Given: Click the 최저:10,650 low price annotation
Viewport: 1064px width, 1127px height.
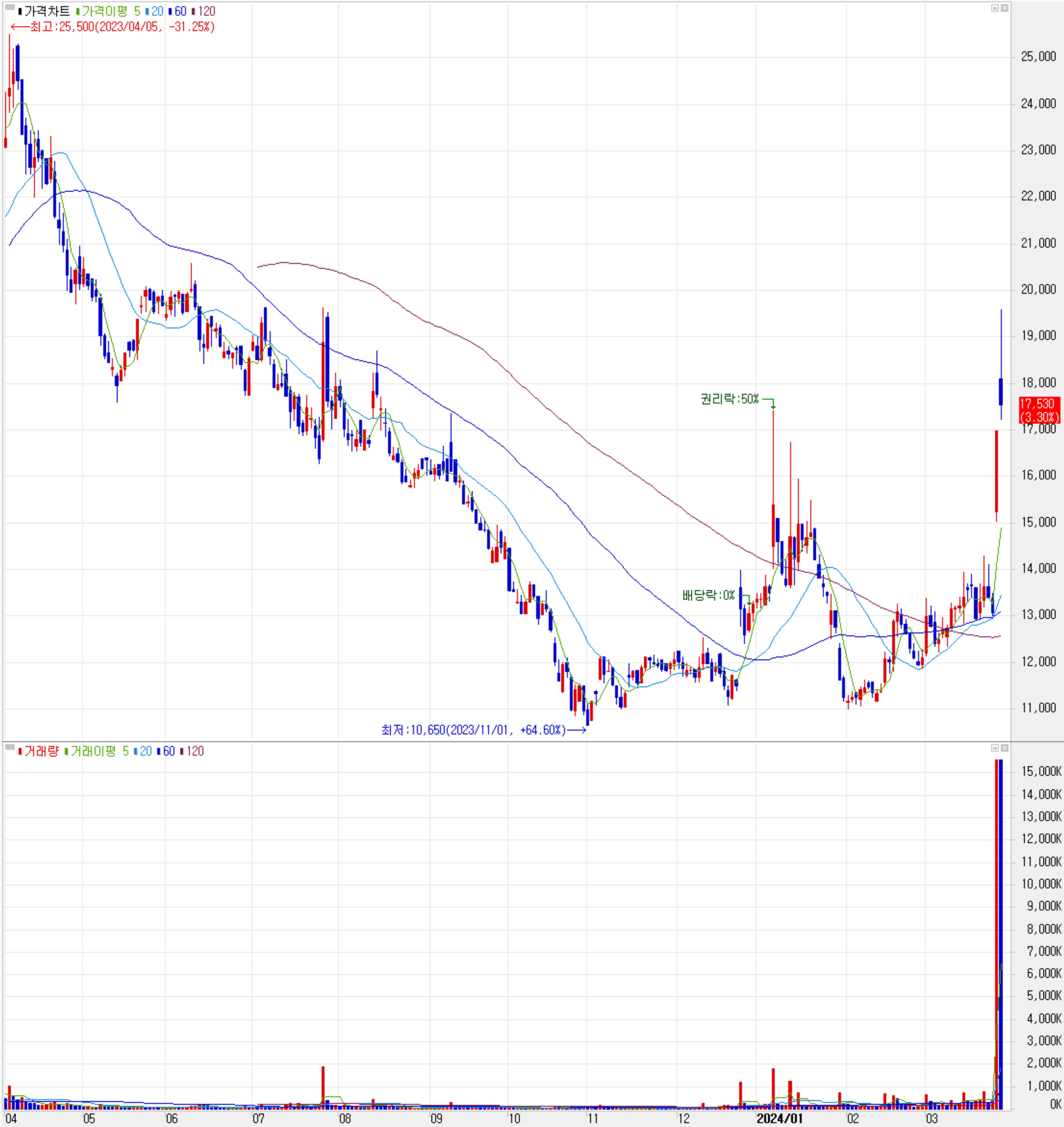Looking at the screenshot, I should [x=484, y=730].
